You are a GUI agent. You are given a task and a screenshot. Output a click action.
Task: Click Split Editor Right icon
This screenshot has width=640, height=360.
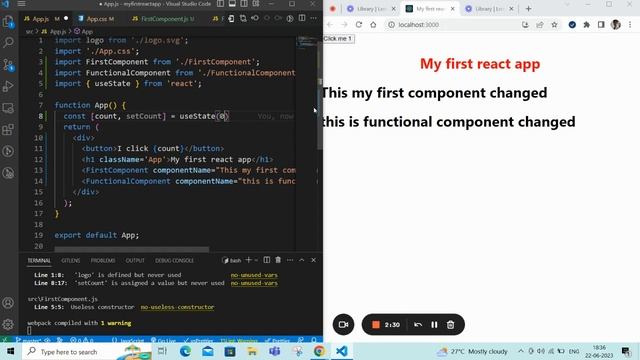click(x=302, y=18)
